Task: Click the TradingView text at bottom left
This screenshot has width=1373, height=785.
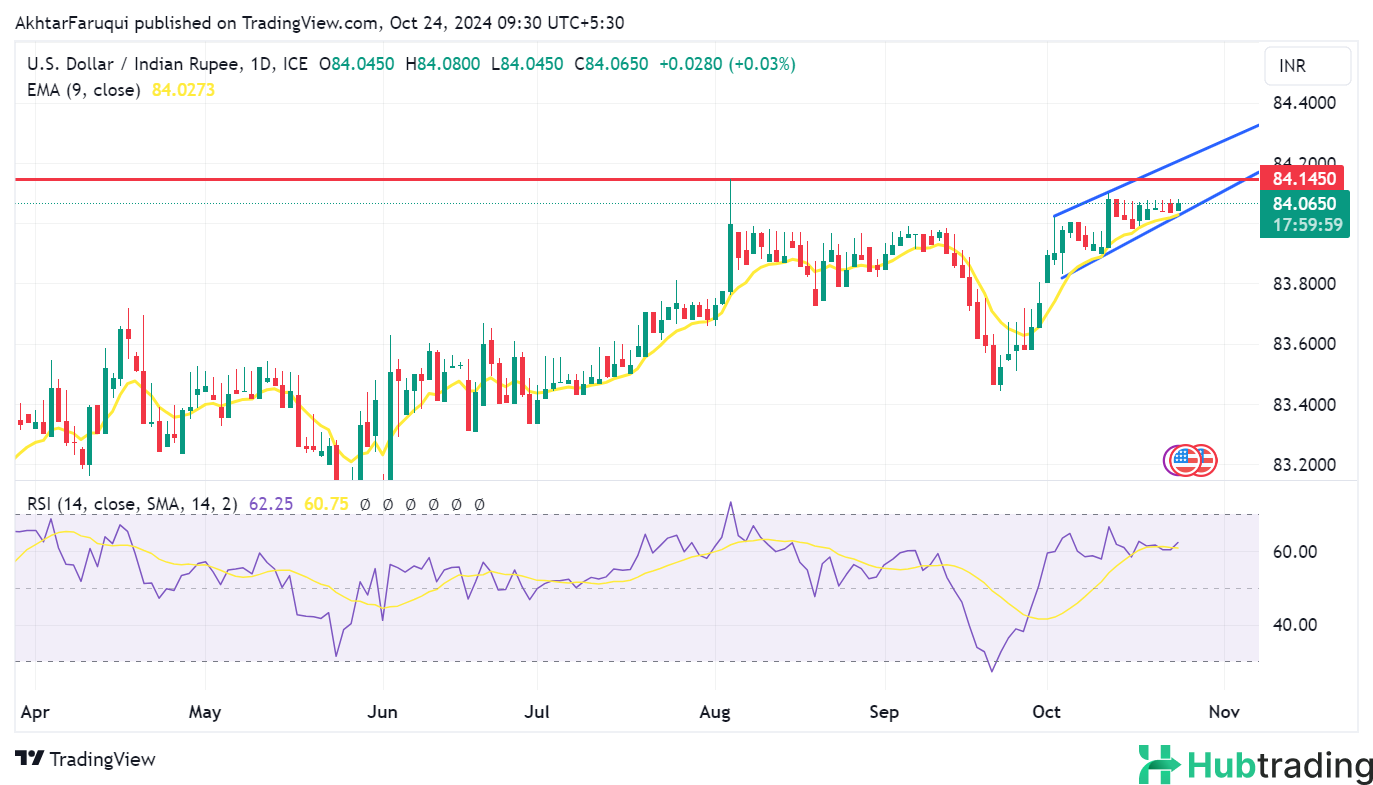Action: coord(102,759)
